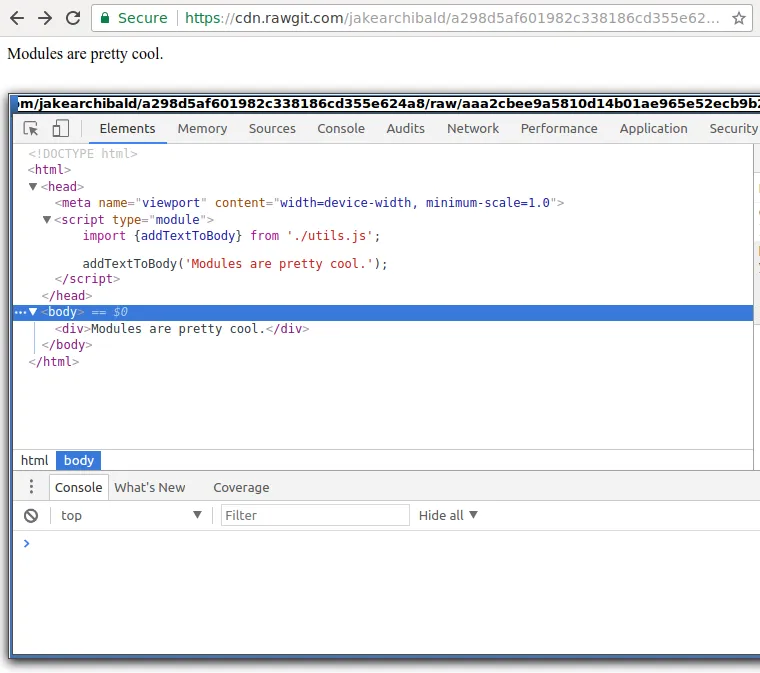Go back using the browser back arrow

(x=17, y=18)
